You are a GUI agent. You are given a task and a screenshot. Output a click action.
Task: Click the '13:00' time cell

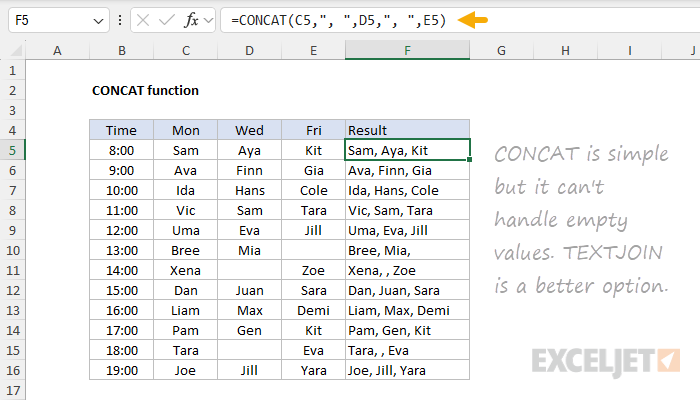[x=121, y=250]
